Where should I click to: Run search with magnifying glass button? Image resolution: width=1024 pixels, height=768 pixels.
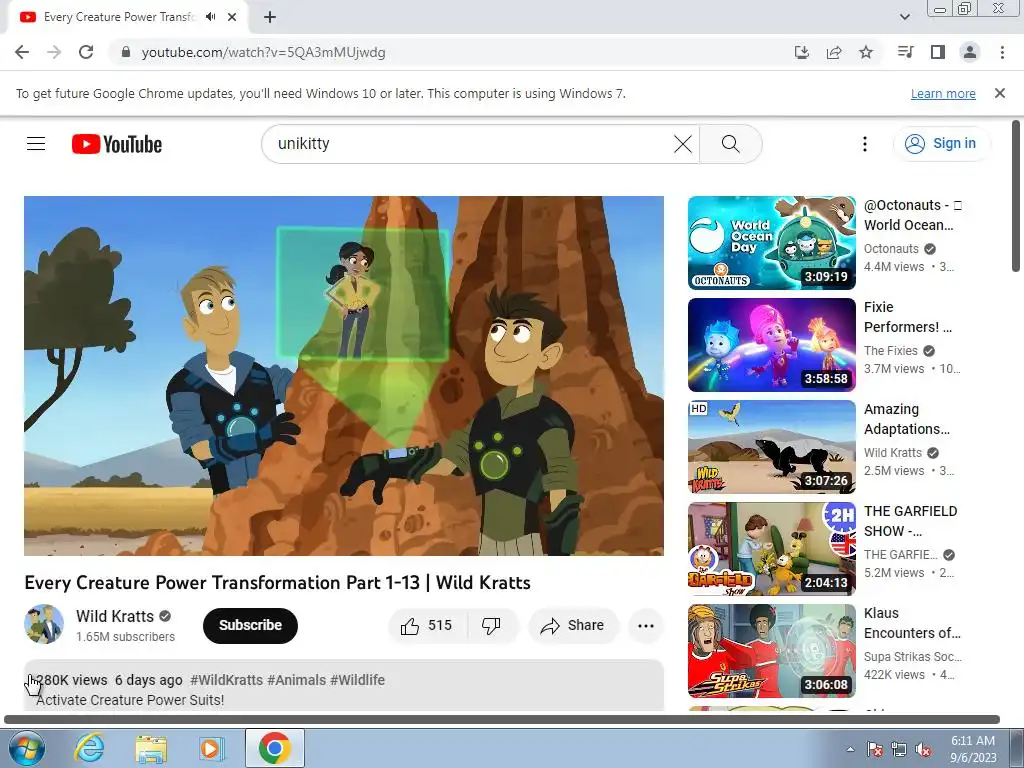(731, 144)
